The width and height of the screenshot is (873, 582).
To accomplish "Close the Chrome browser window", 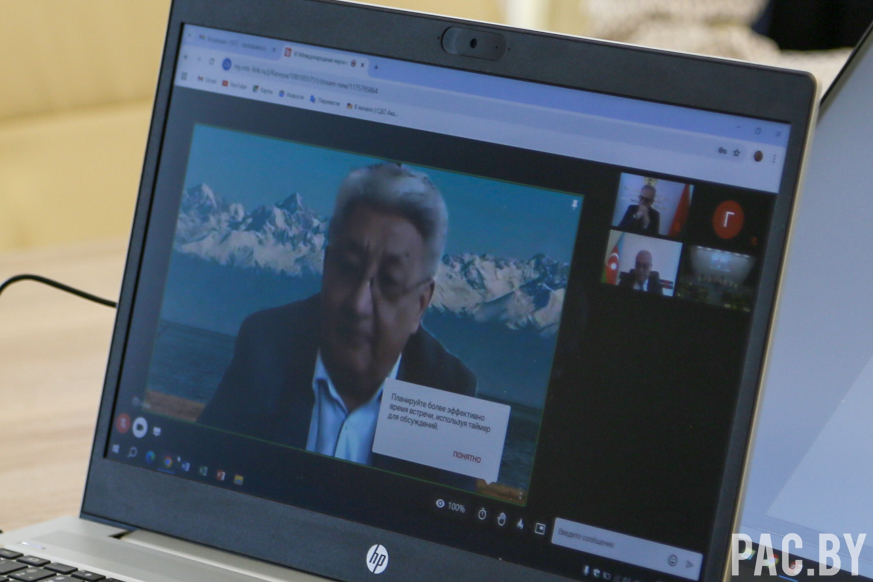I will pyautogui.click(x=778, y=134).
